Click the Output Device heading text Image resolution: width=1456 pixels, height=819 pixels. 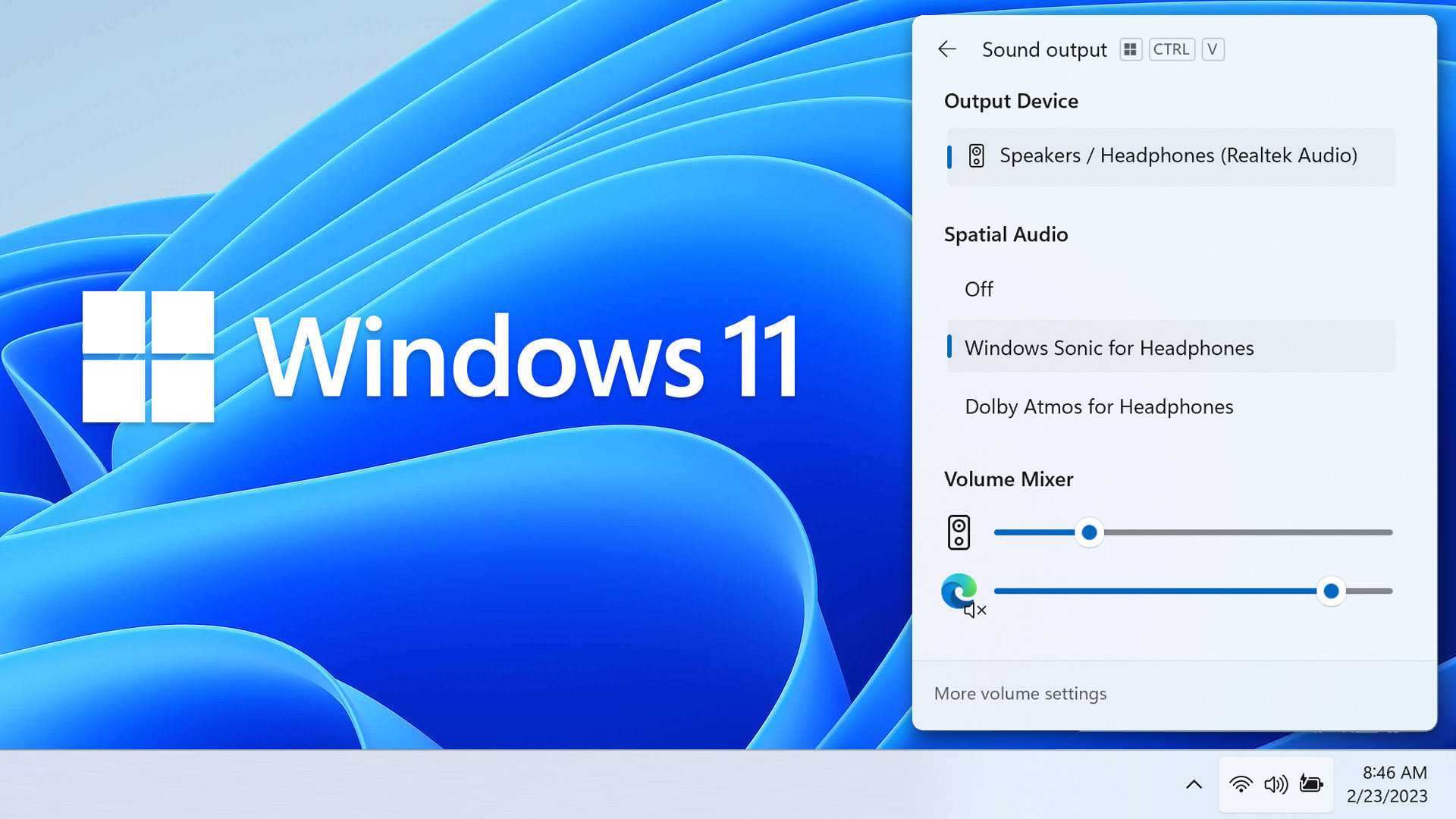1011,102
